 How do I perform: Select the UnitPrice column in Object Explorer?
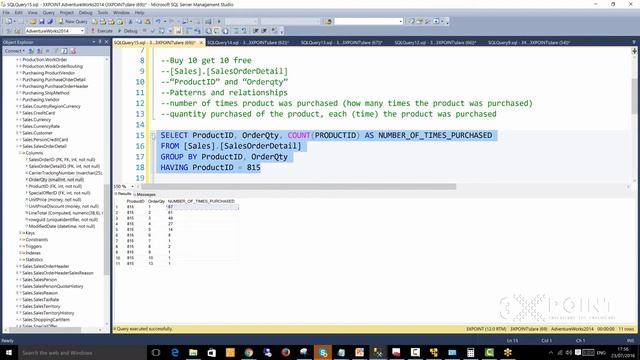pos(55,200)
